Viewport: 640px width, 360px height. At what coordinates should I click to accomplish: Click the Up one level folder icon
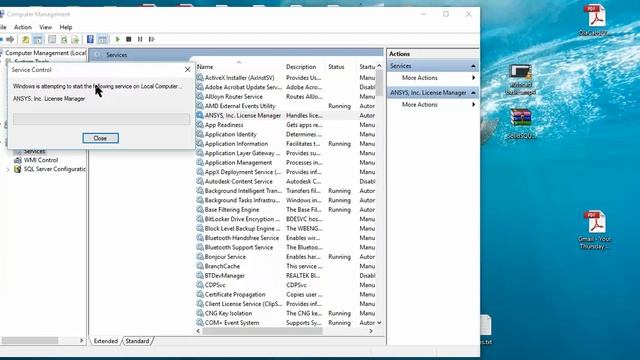click(25, 39)
